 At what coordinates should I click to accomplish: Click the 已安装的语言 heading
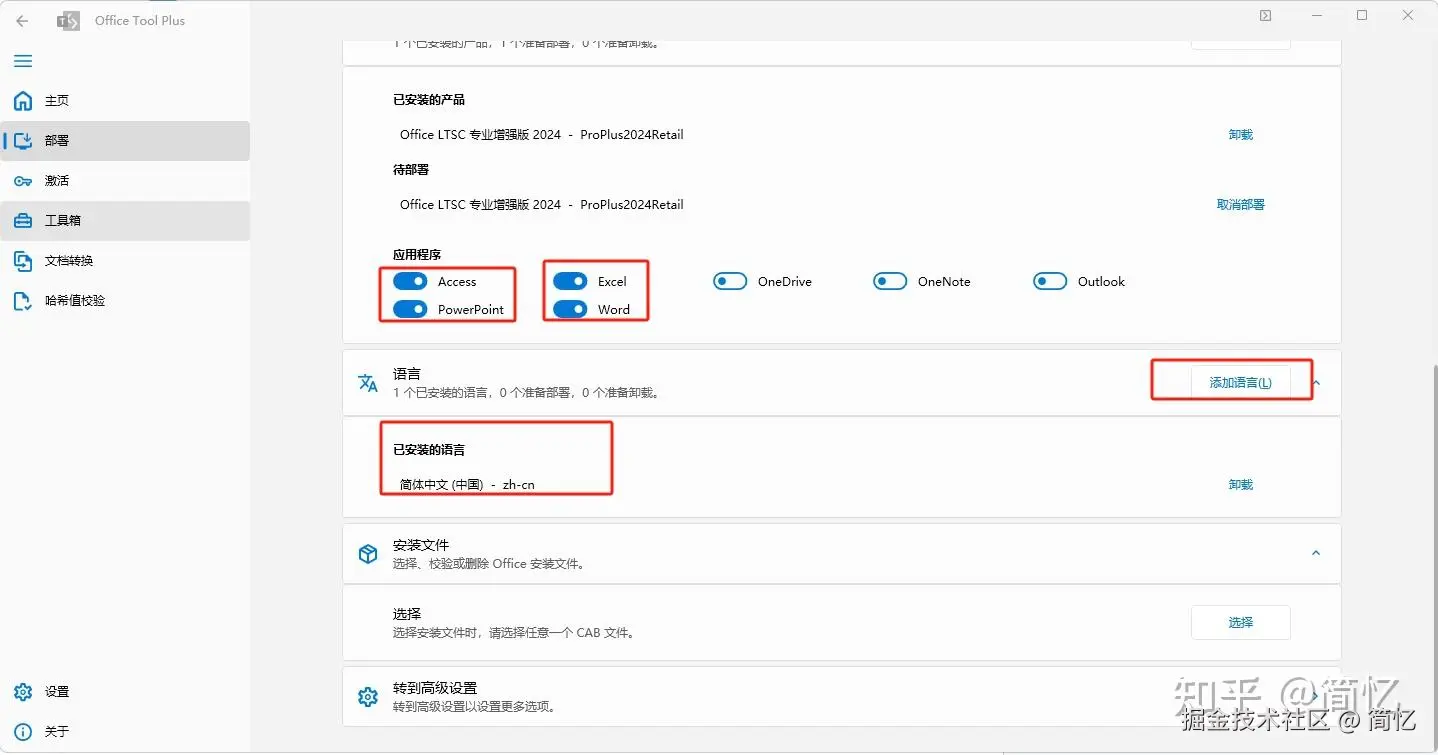coord(429,450)
